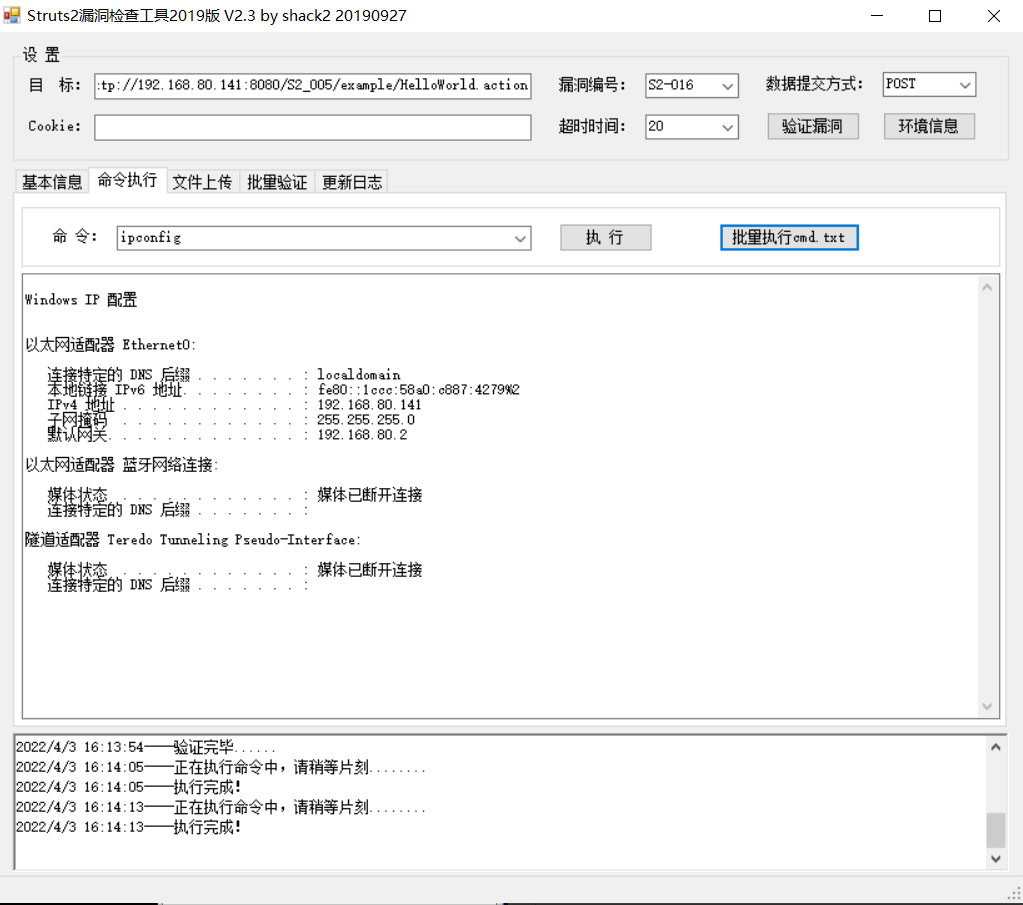The height and width of the screenshot is (905, 1023).
Task: Expand the ipconfig command dropdown arrow
Action: 520,238
